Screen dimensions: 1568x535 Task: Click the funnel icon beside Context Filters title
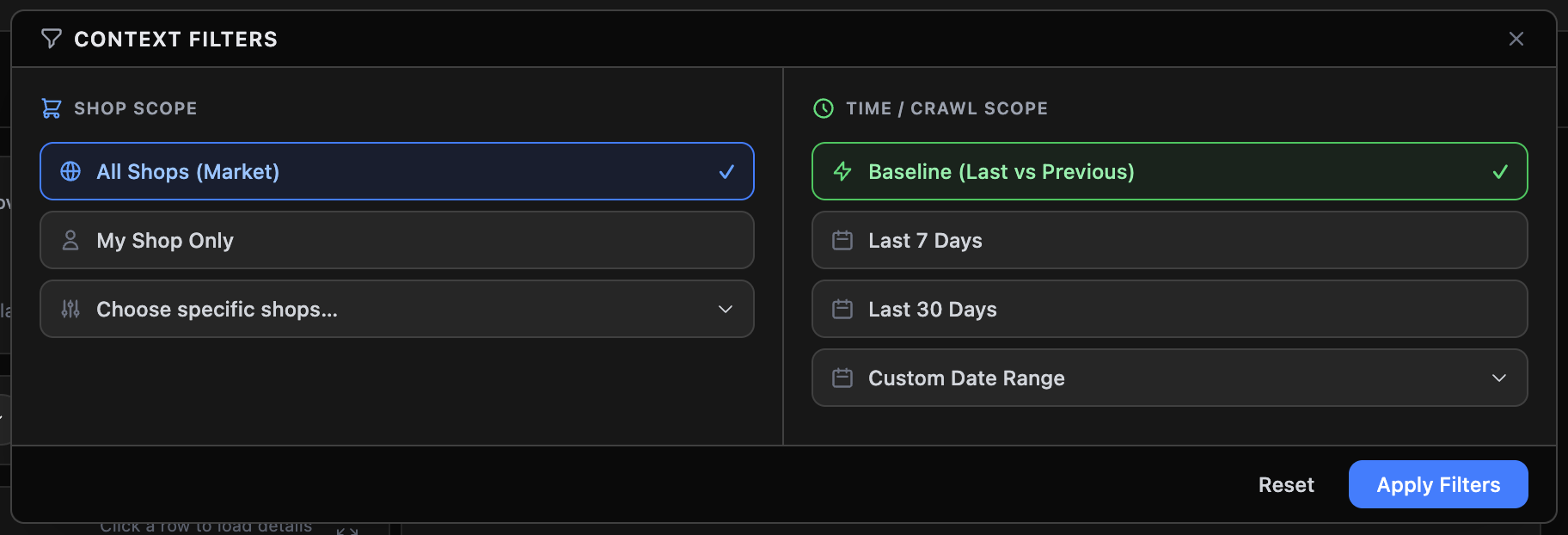[52, 38]
